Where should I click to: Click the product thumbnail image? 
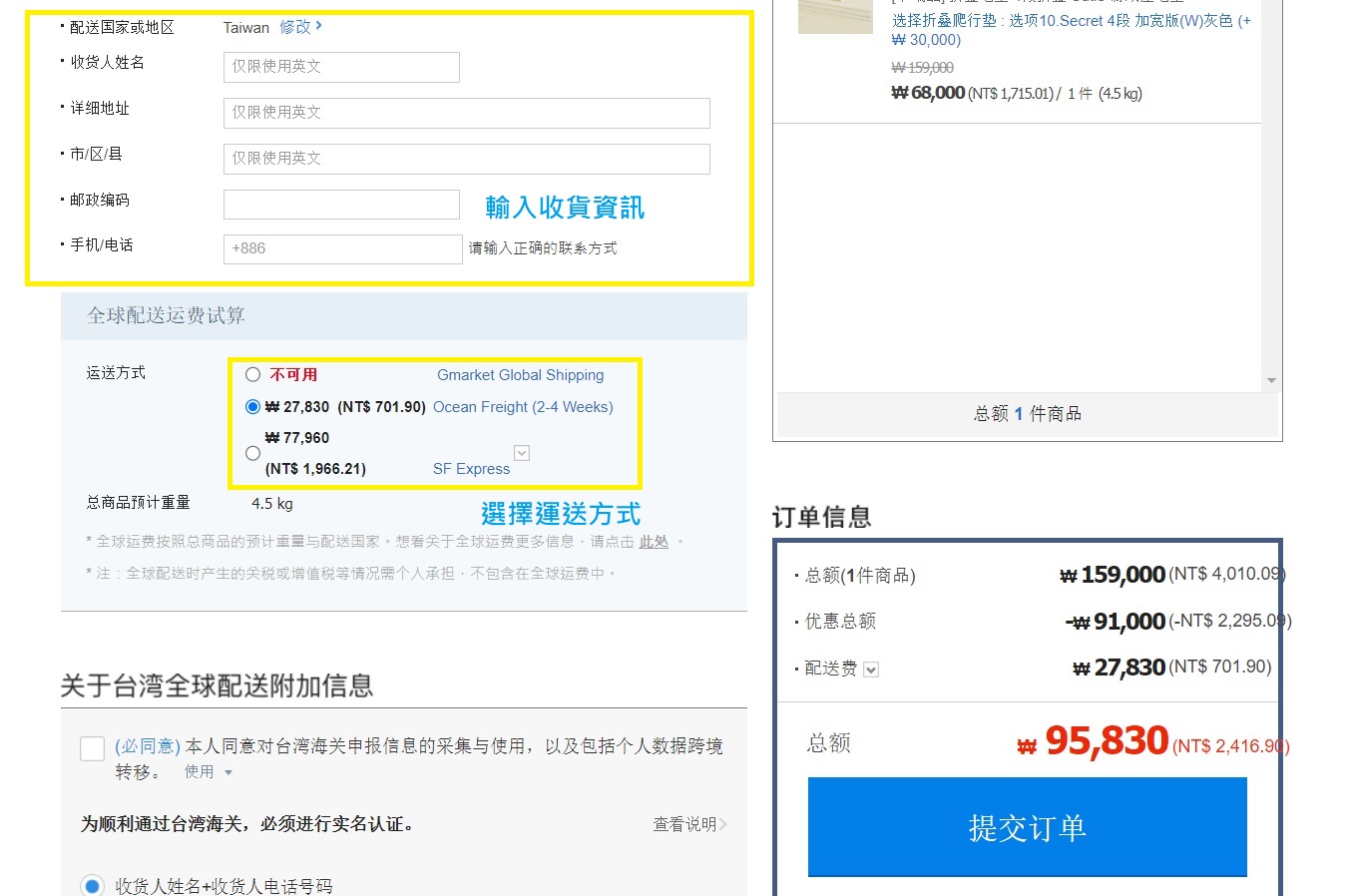(835, 16)
